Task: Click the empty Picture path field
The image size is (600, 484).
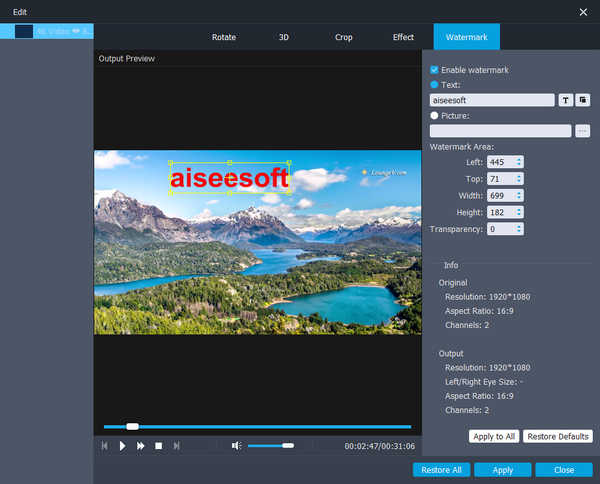Action: point(501,131)
